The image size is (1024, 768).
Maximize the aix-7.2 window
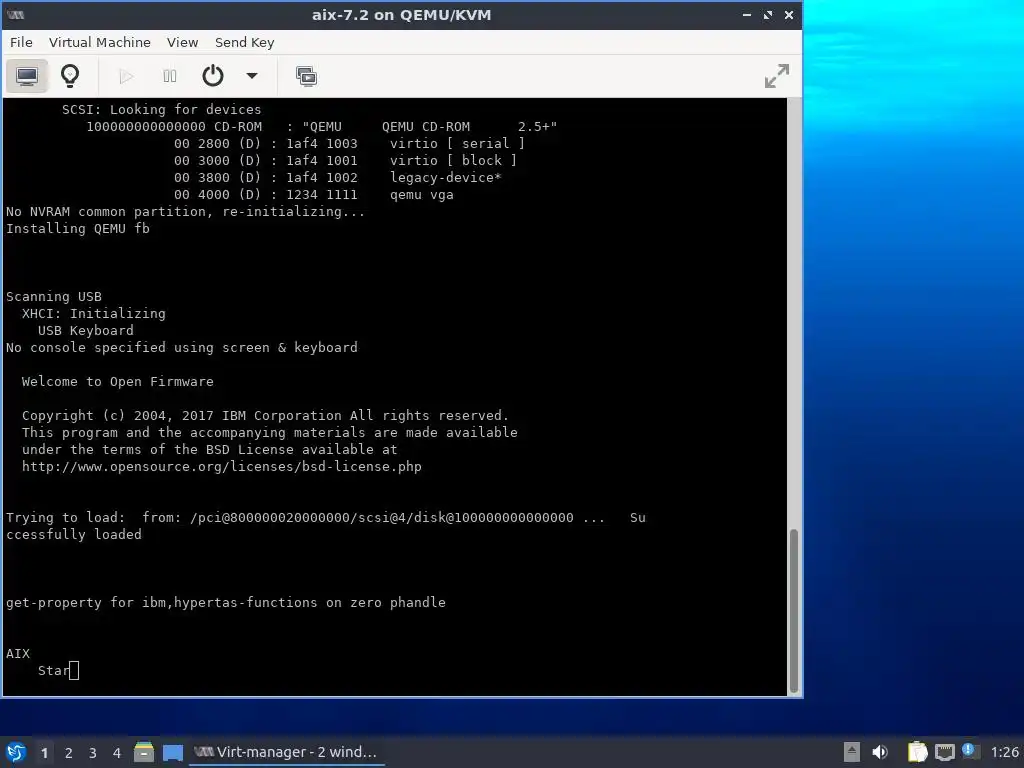(x=768, y=15)
